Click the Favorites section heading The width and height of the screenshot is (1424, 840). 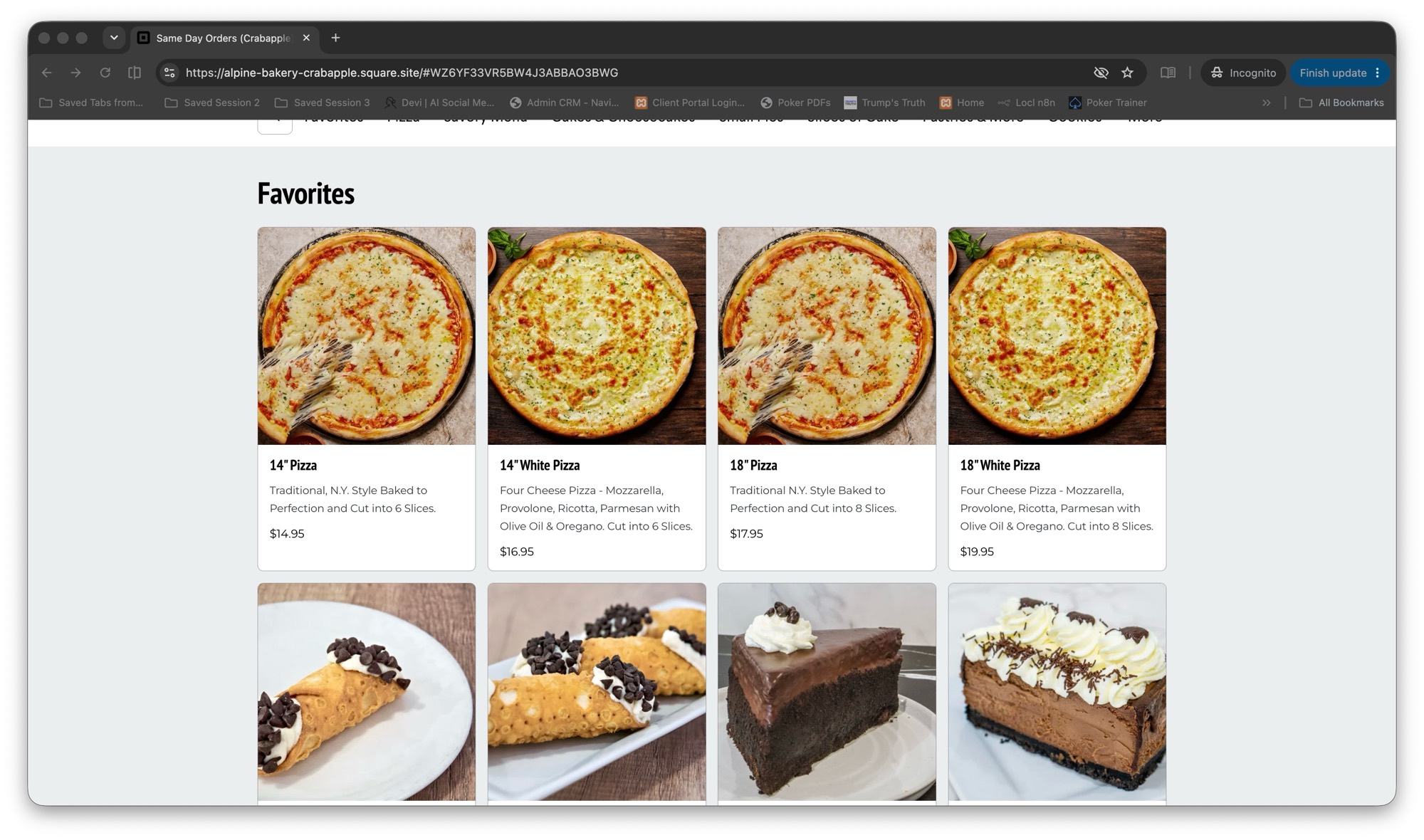pyautogui.click(x=306, y=194)
